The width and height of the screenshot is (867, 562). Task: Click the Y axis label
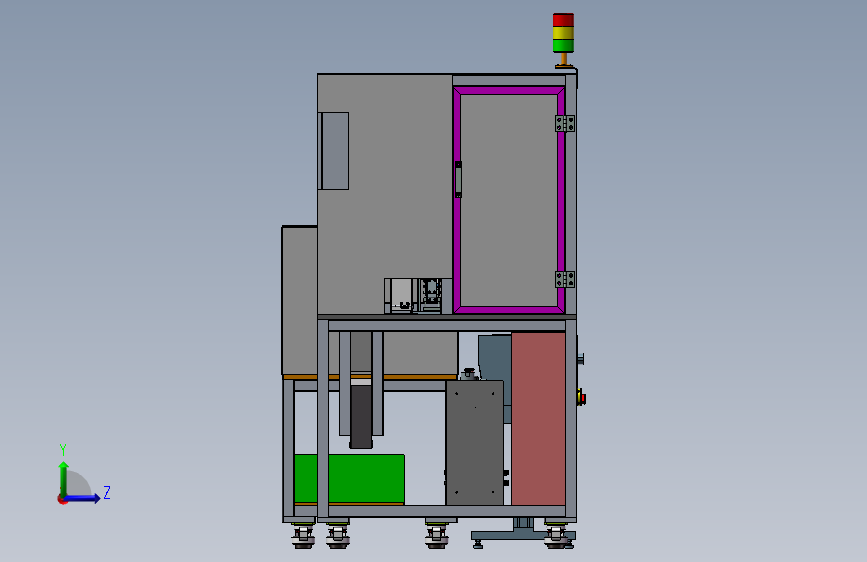point(63,450)
